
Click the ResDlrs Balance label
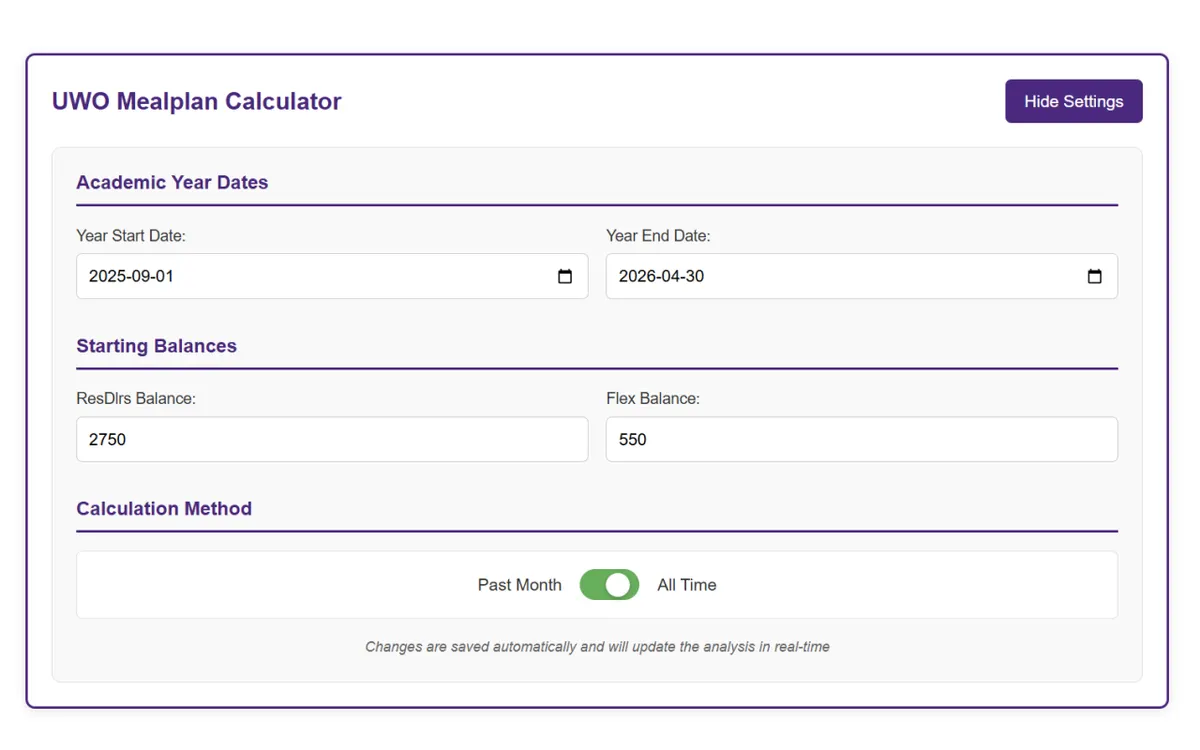(x=136, y=398)
